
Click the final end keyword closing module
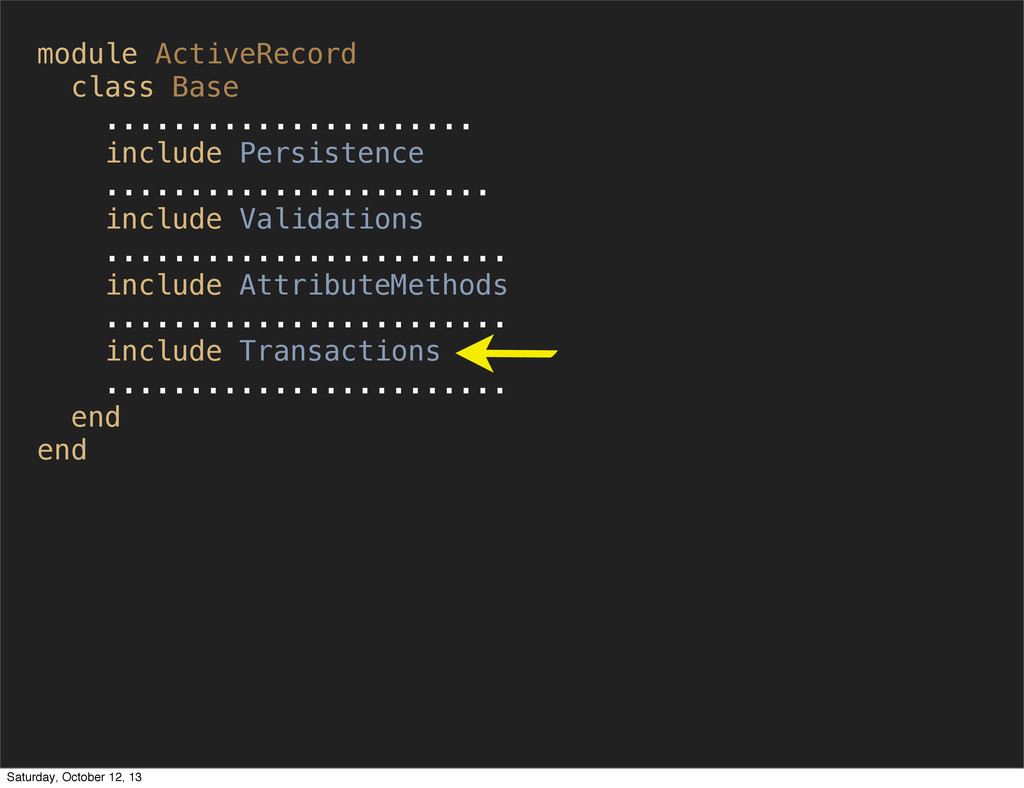click(x=62, y=450)
